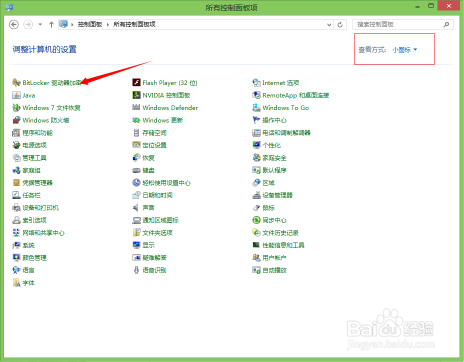Refresh the control panel view

coord(340,24)
